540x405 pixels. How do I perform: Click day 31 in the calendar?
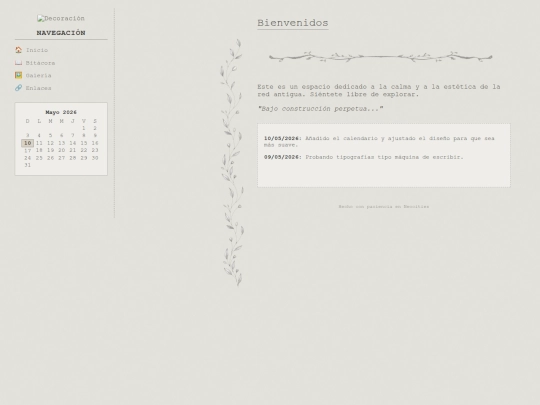(28, 165)
